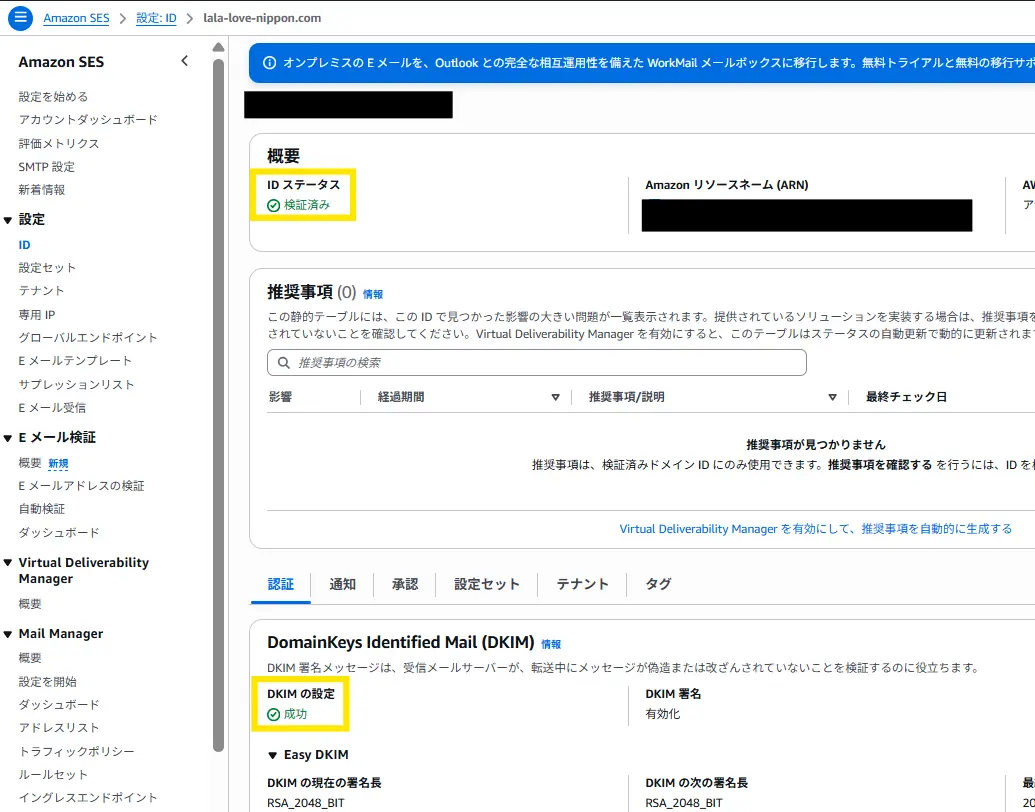Click the info icon in the blue banner
This screenshot has height=812, width=1035.
[269, 62]
